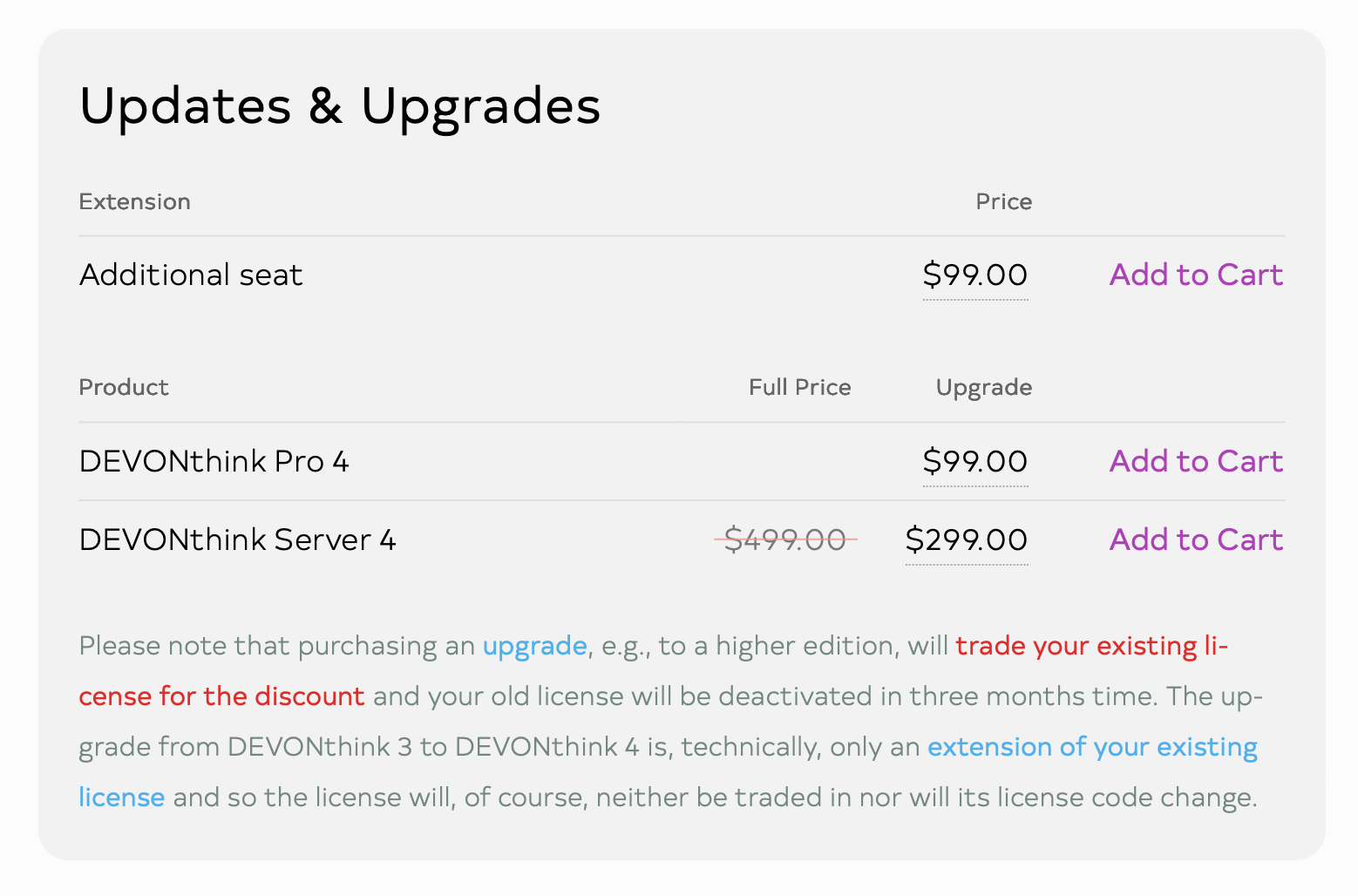Click the "Updates & Upgrades" heading
This screenshot has width=1358, height=896.
pos(340,106)
